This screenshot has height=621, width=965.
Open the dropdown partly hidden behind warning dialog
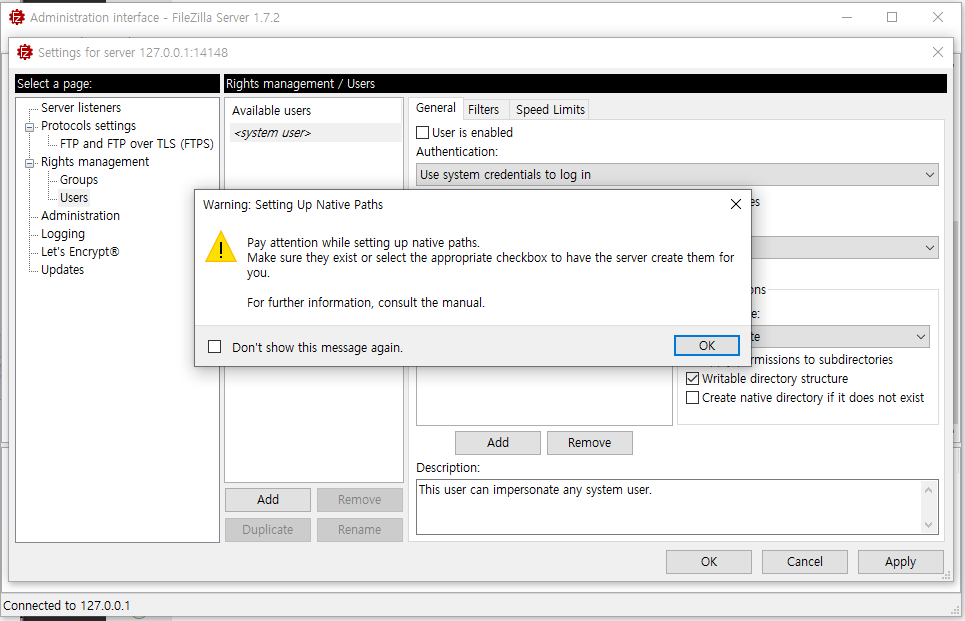[844, 247]
